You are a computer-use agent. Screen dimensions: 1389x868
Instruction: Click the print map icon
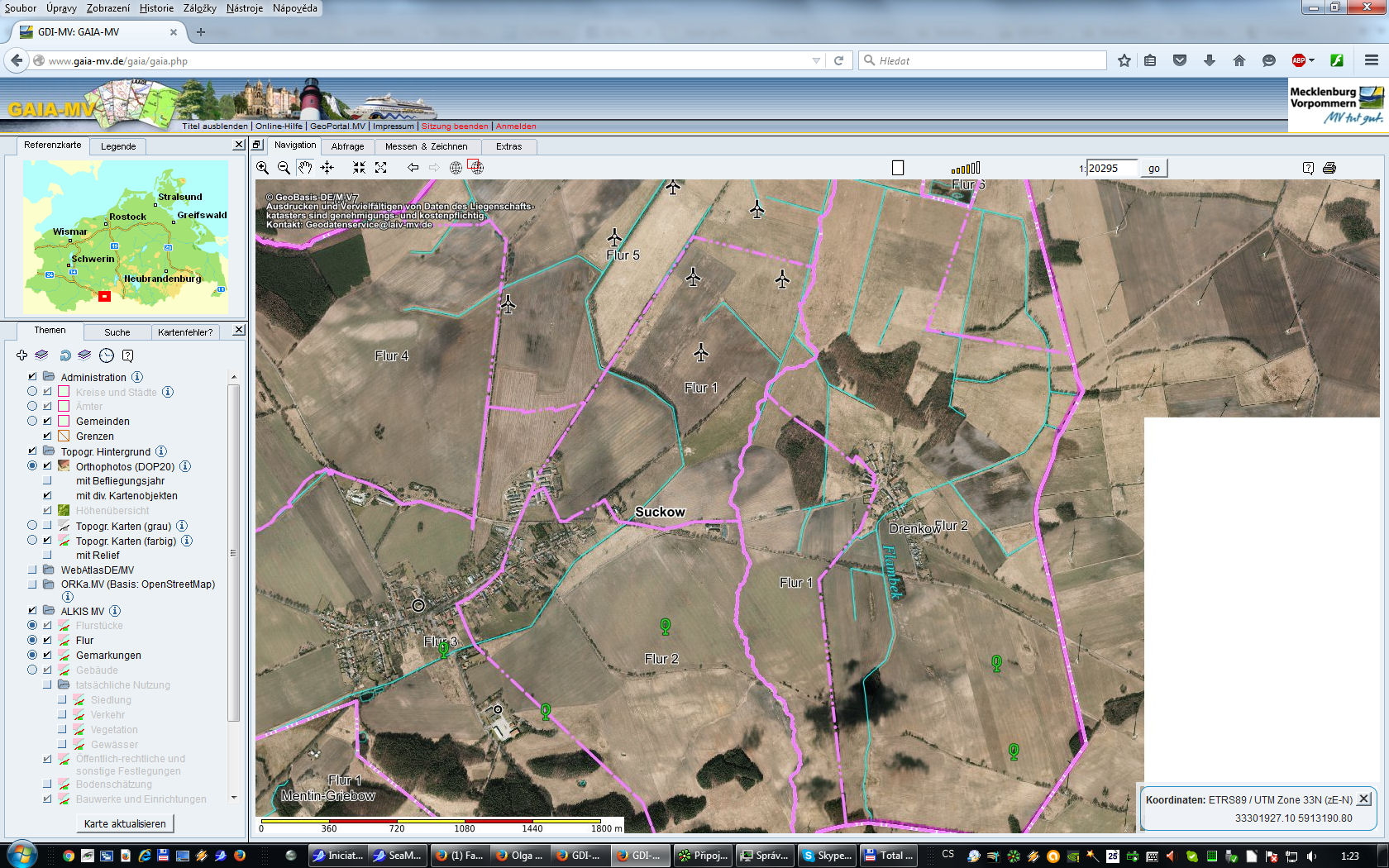1329,168
